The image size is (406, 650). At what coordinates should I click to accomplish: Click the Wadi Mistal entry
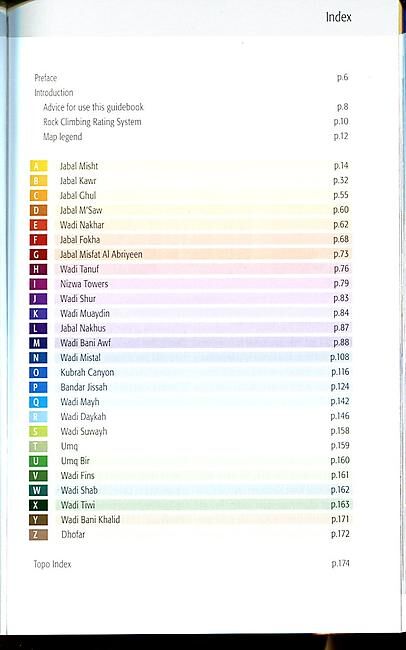point(80,358)
